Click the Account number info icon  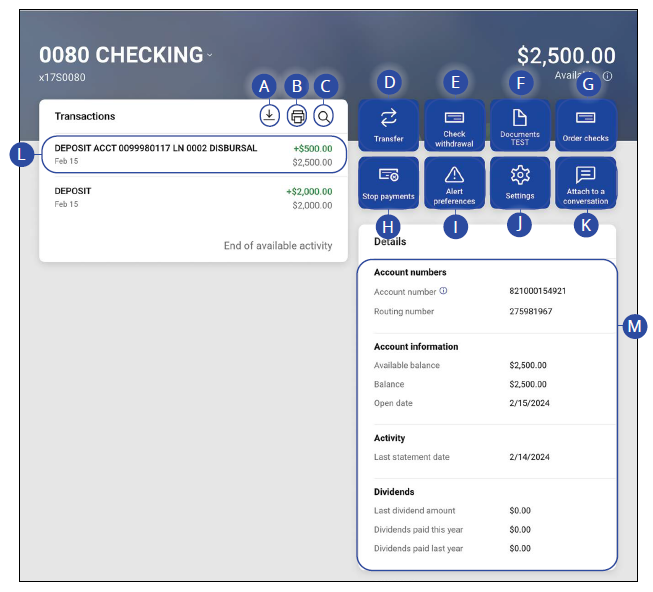click(x=443, y=291)
